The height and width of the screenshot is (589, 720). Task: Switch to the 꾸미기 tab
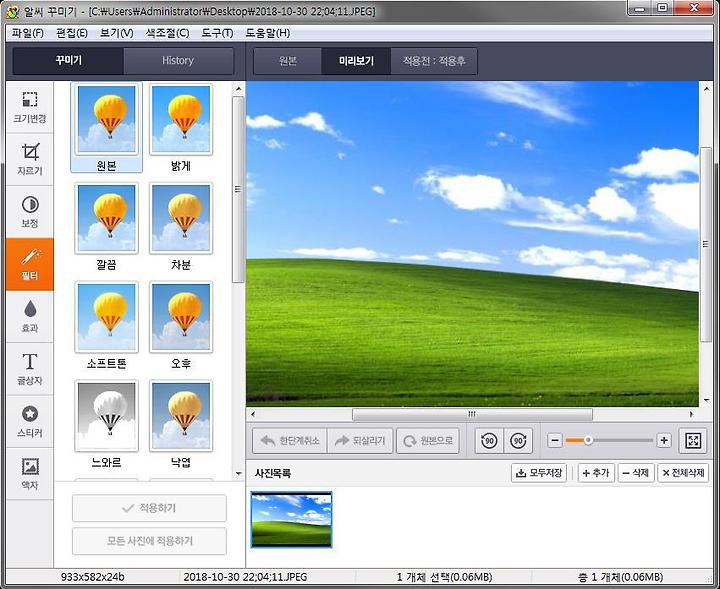[x=68, y=61]
